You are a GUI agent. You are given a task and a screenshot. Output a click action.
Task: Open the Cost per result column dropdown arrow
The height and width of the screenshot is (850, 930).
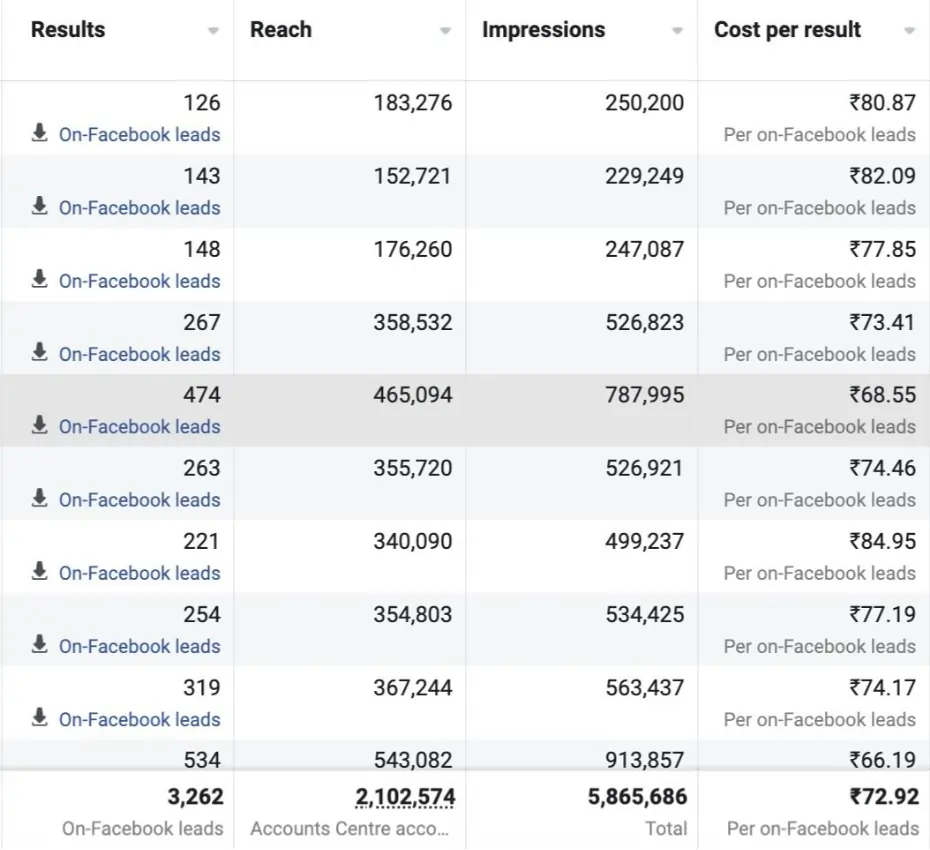tap(909, 31)
